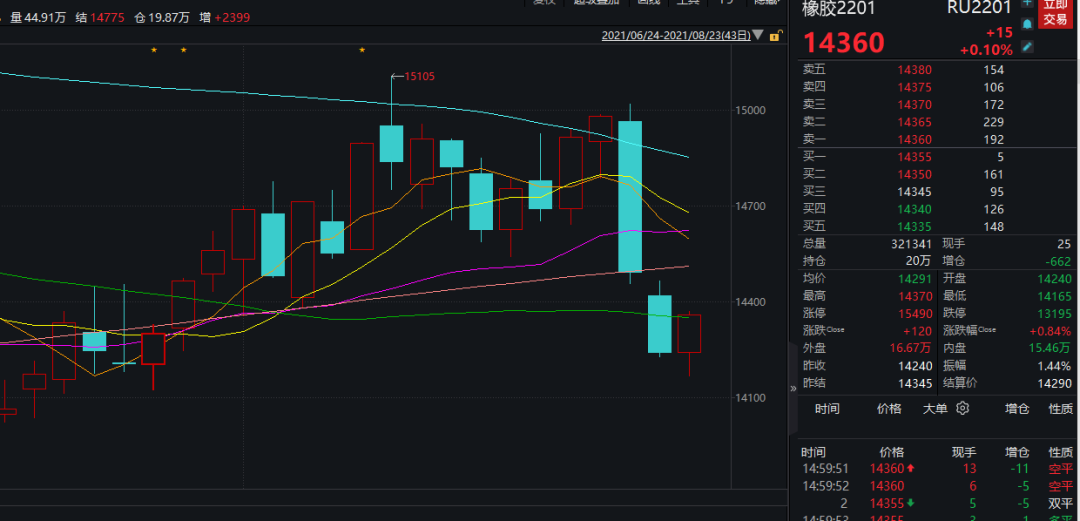Click the 内盘 value 15.46万
The image size is (1080, 521).
[1050, 349]
